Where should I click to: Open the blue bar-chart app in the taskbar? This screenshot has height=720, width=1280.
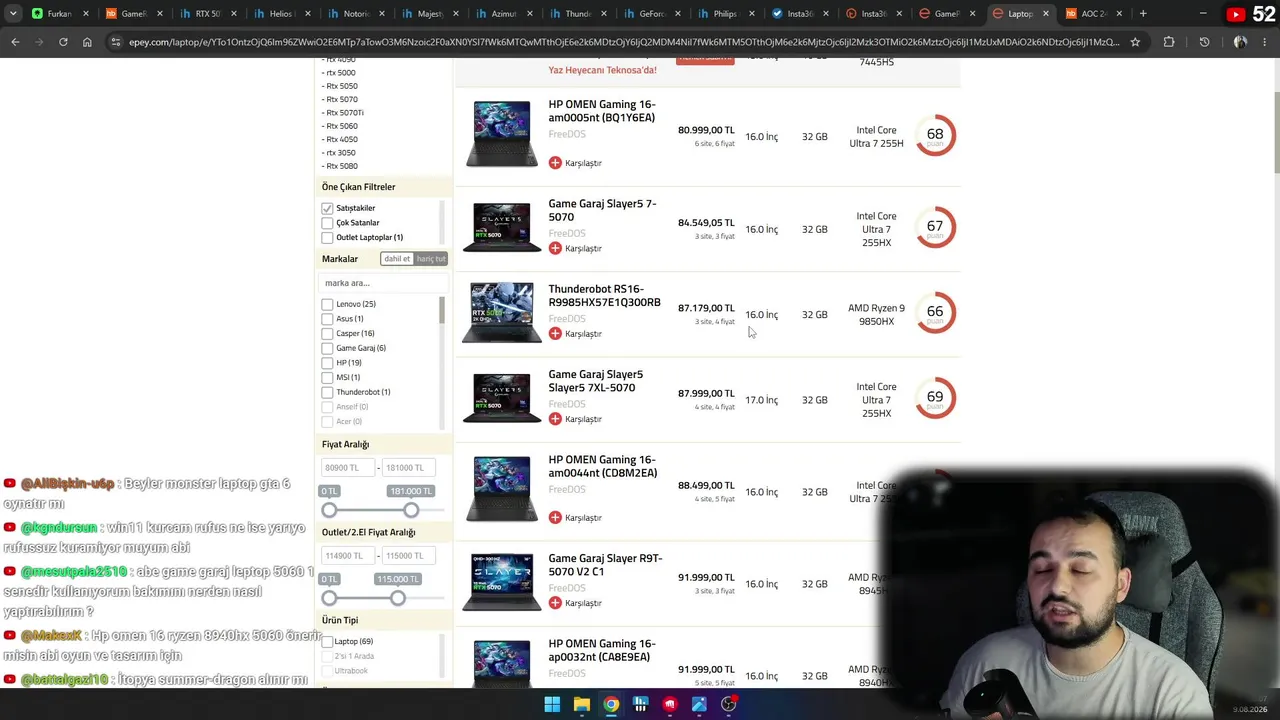coord(640,705)
